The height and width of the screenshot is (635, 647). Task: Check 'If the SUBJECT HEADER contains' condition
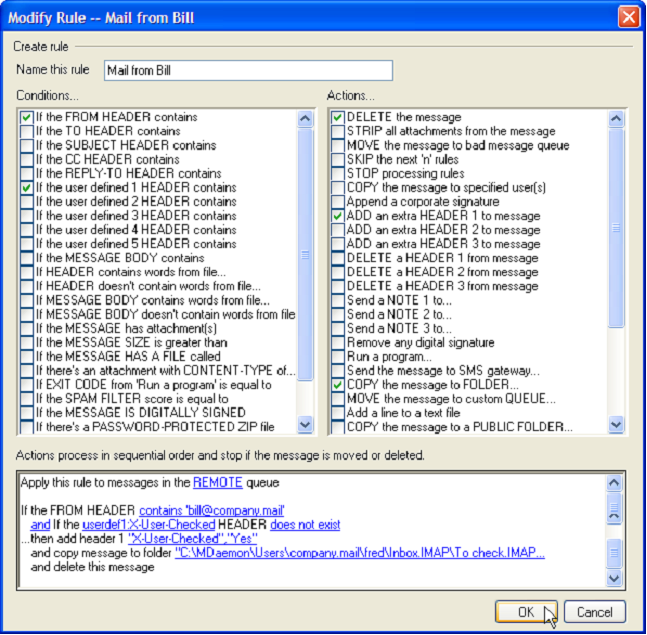[26, 145]
